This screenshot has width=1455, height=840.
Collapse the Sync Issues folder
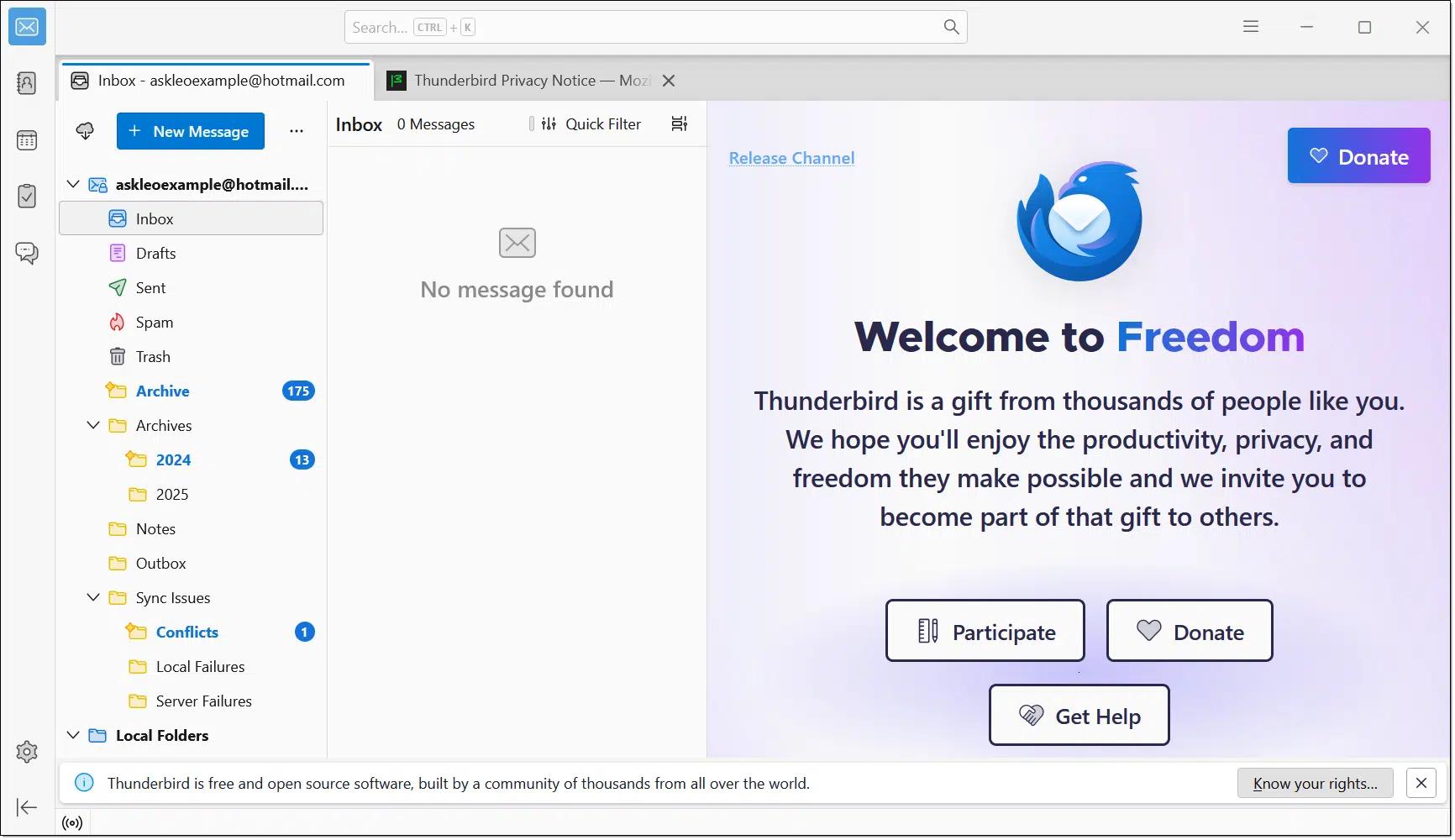[93, 597]
